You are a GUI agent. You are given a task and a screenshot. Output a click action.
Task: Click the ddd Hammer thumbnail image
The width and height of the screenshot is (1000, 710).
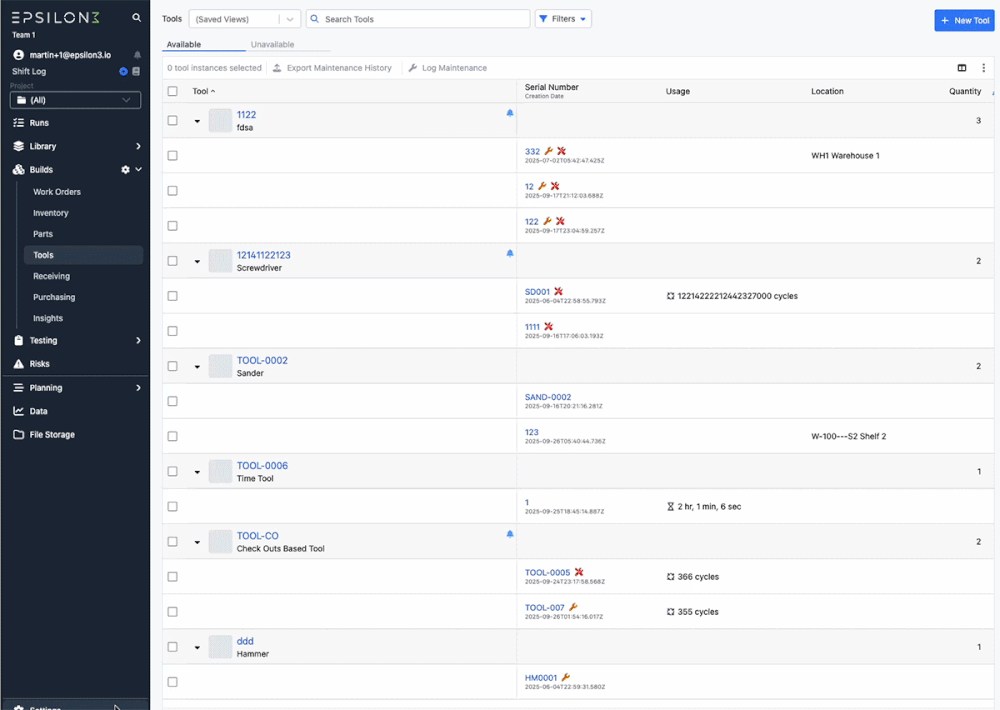220,647
